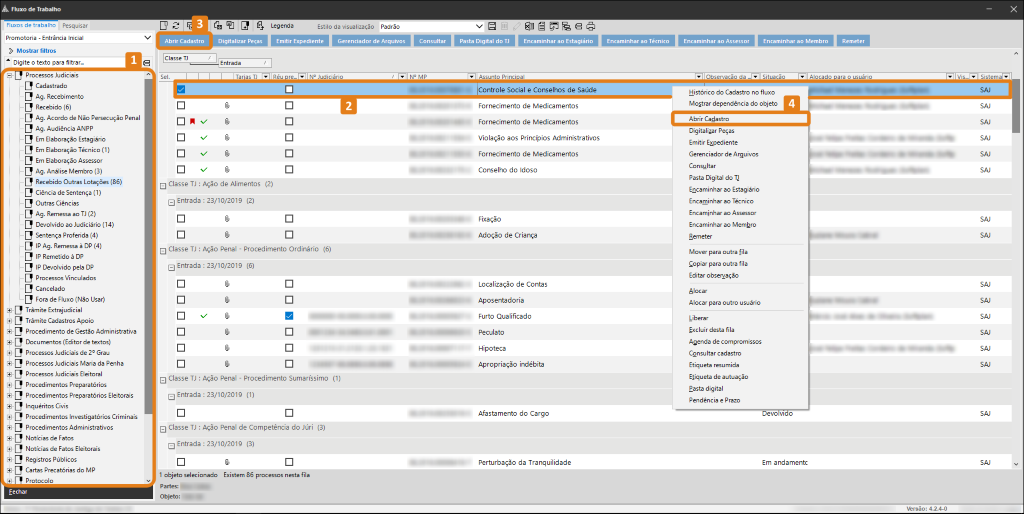Tick selection checkbox for Fixação row
The height and width of the screenshot is (514, 1024).
coord(181,219)
